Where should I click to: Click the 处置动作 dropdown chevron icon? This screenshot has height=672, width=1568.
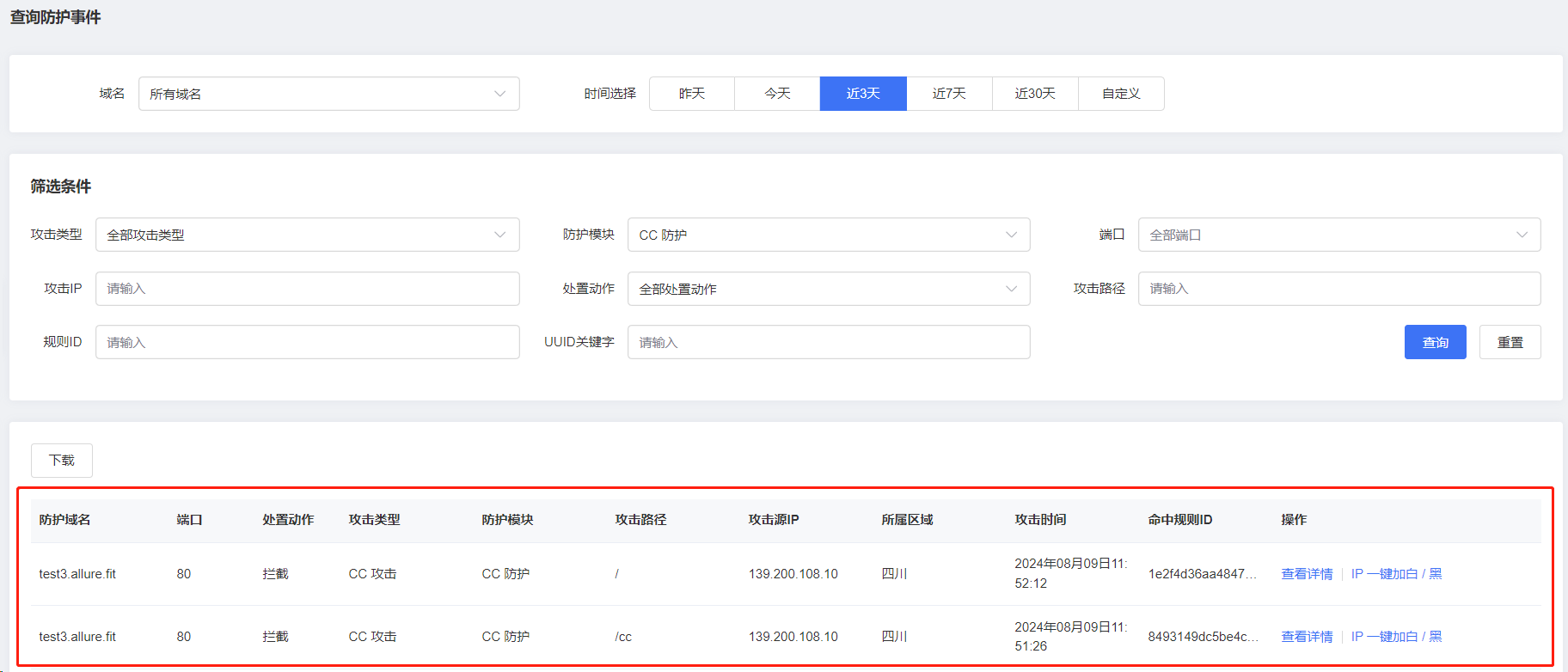tap(1011, 289)
